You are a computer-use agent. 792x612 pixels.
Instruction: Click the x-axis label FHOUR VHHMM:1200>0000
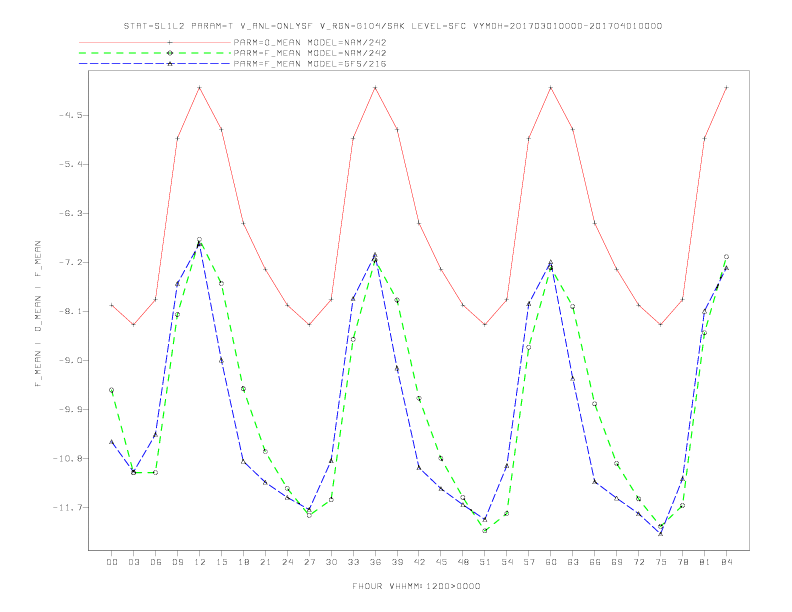pyautogui.click(x=416, y=586)
